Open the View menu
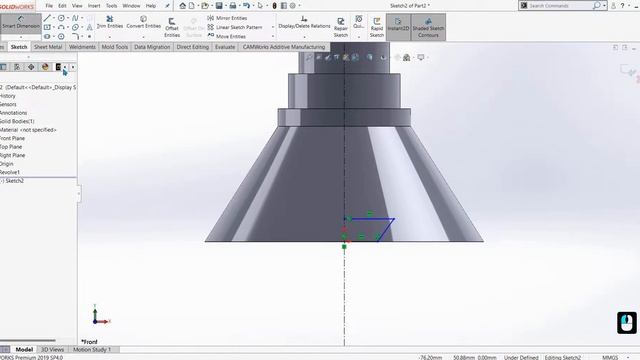This screenshot has width=640, height=360. (77, 6)
